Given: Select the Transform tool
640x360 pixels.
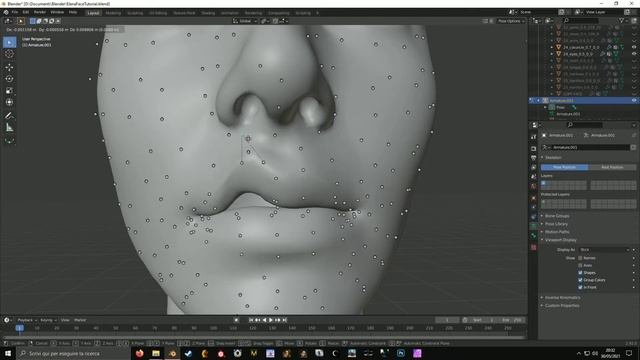Looking at the screenshot, I should coord(9,102).
